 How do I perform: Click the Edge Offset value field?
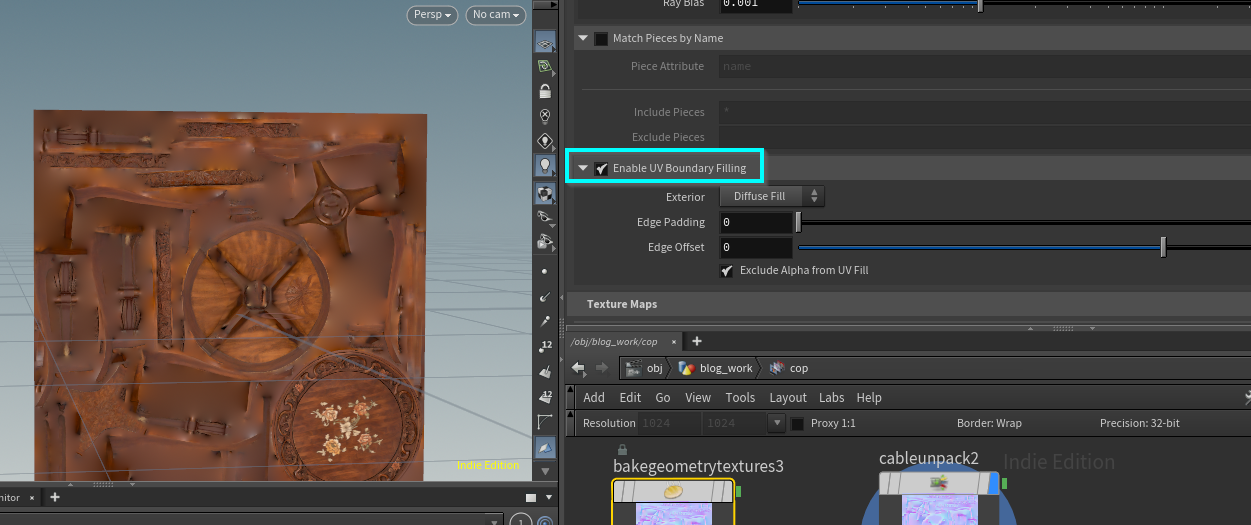pos(755,247)
